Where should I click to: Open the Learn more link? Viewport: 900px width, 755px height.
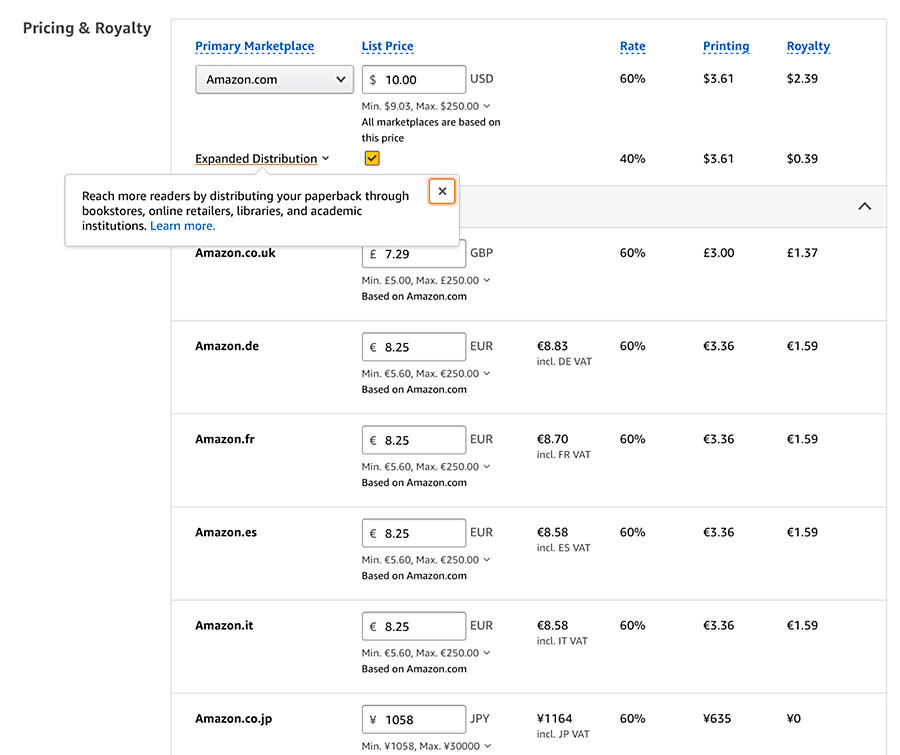[183, 226]
